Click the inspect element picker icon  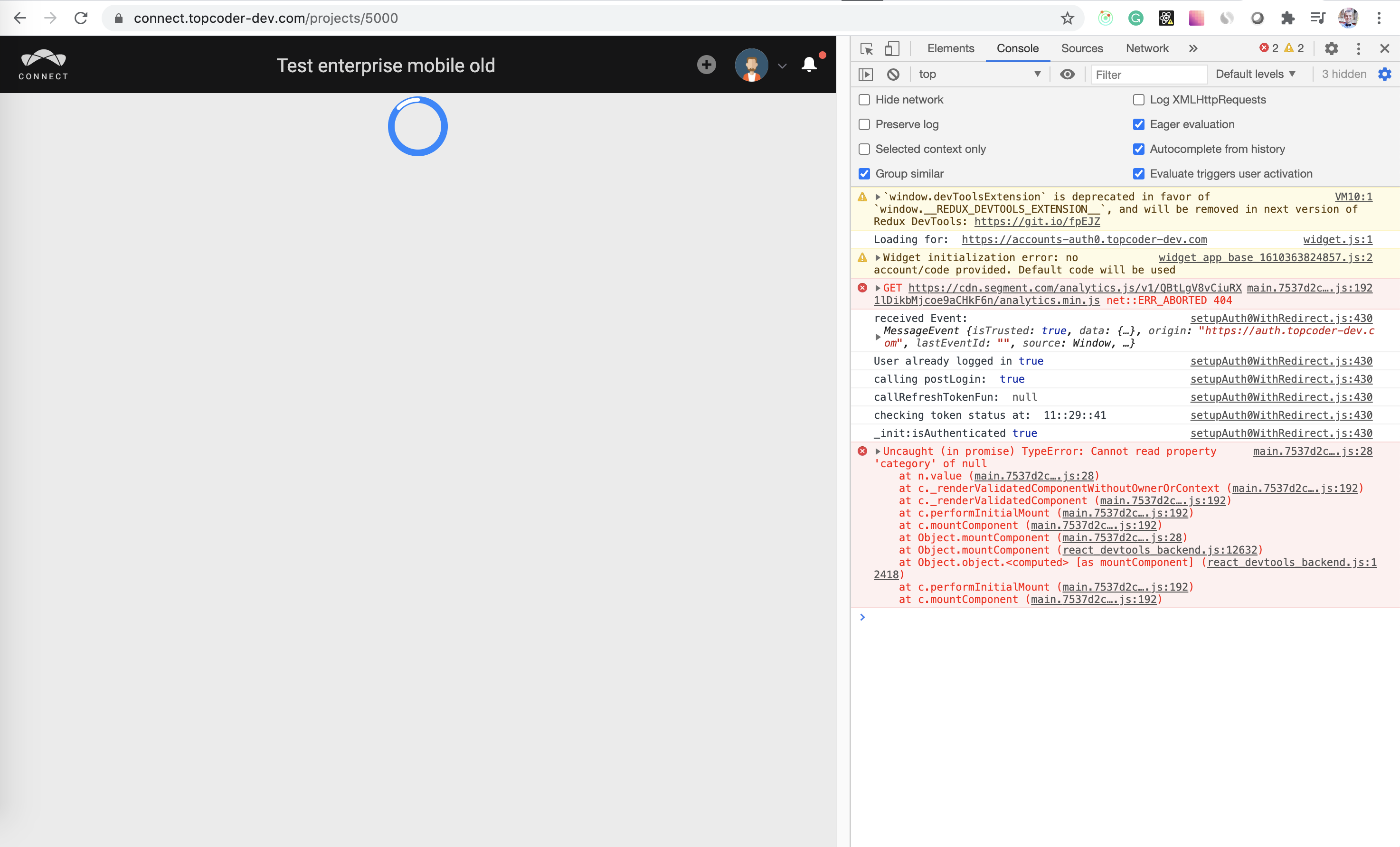[867, 49]
